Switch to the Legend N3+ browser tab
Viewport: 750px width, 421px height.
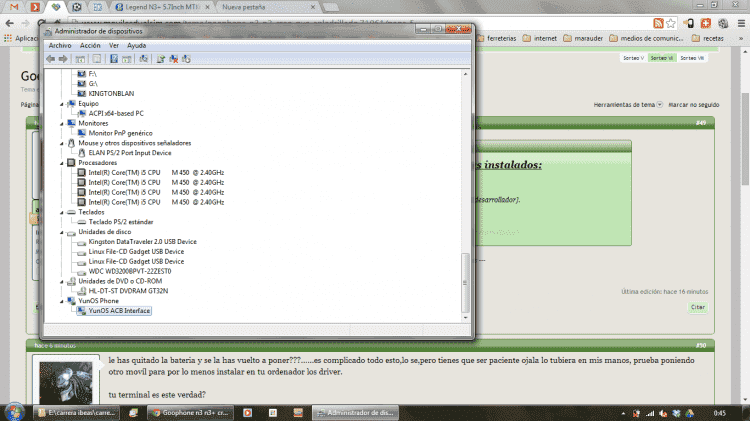tap(162, 7)
